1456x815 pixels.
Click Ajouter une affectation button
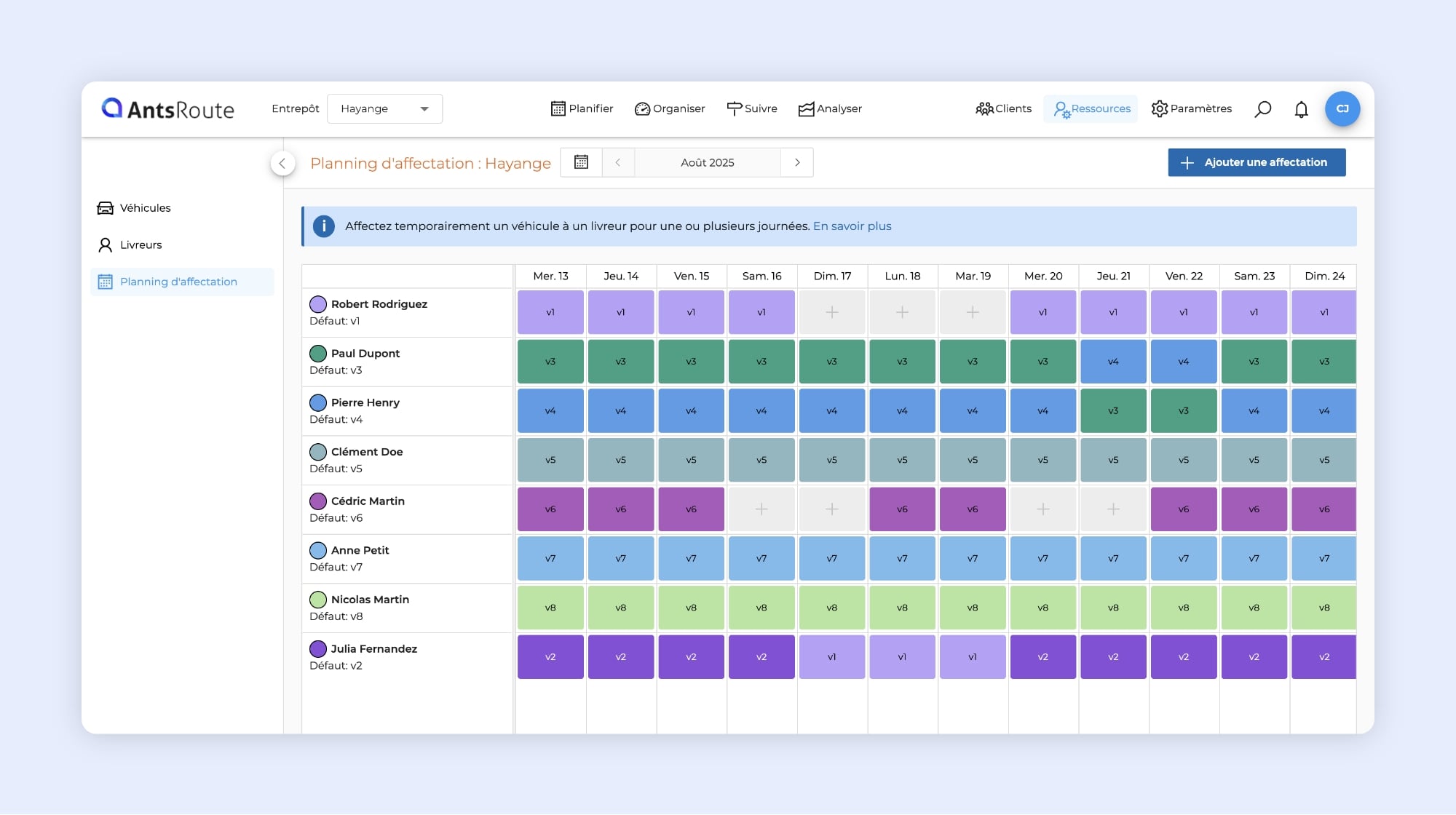tap(1257, 162)
